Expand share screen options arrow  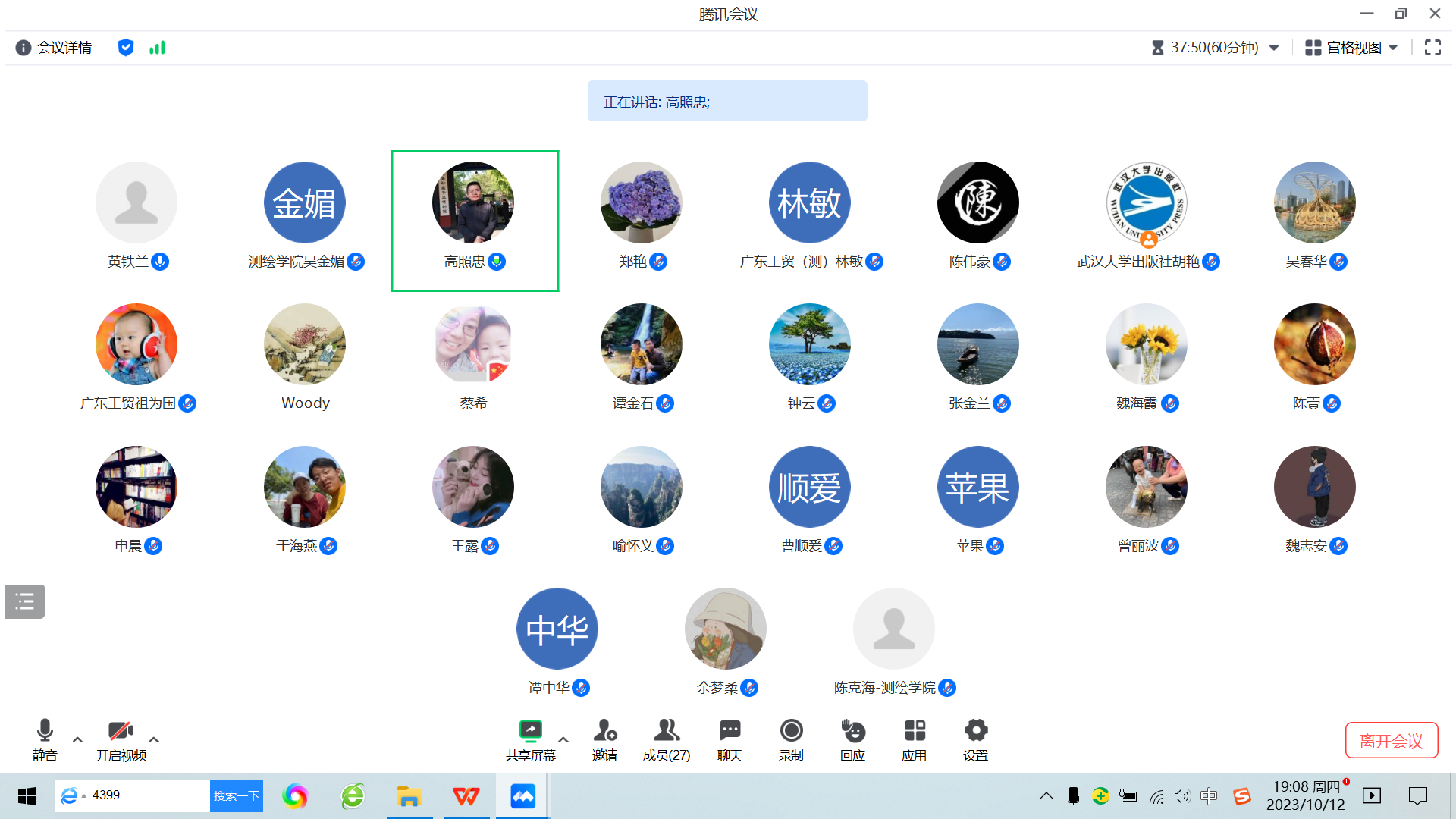tap(563, 739)
